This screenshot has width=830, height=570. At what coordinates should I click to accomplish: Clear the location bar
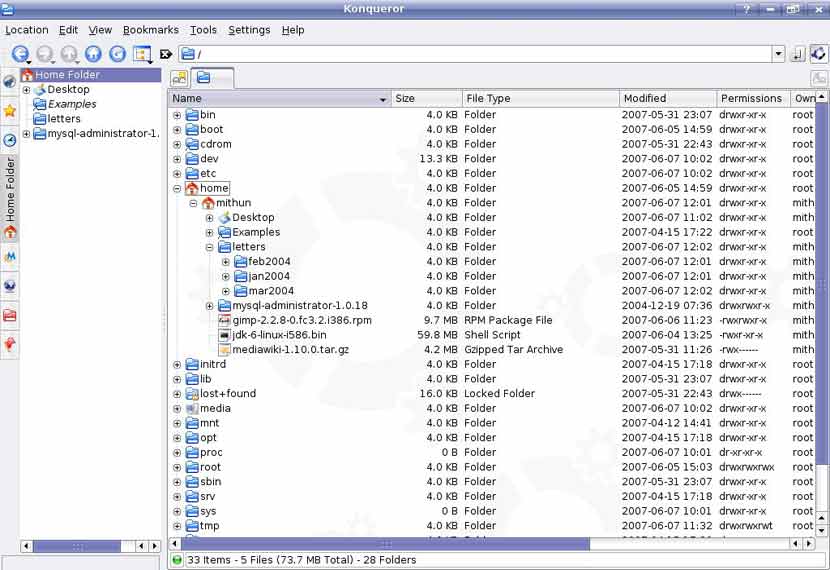[x=166, y=54]
